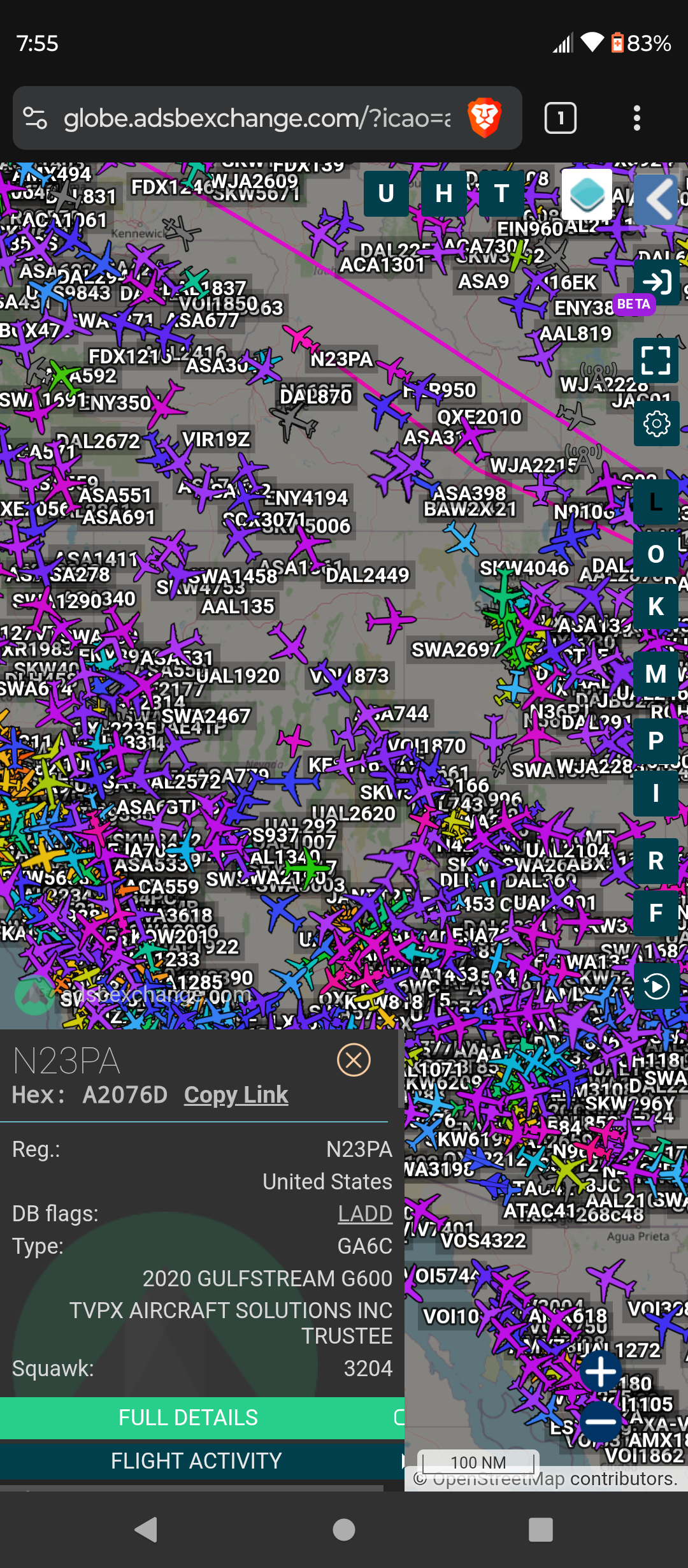
Task: Click the OpenStreetMap contributors attribution
Action: (x=546, y=1479)
